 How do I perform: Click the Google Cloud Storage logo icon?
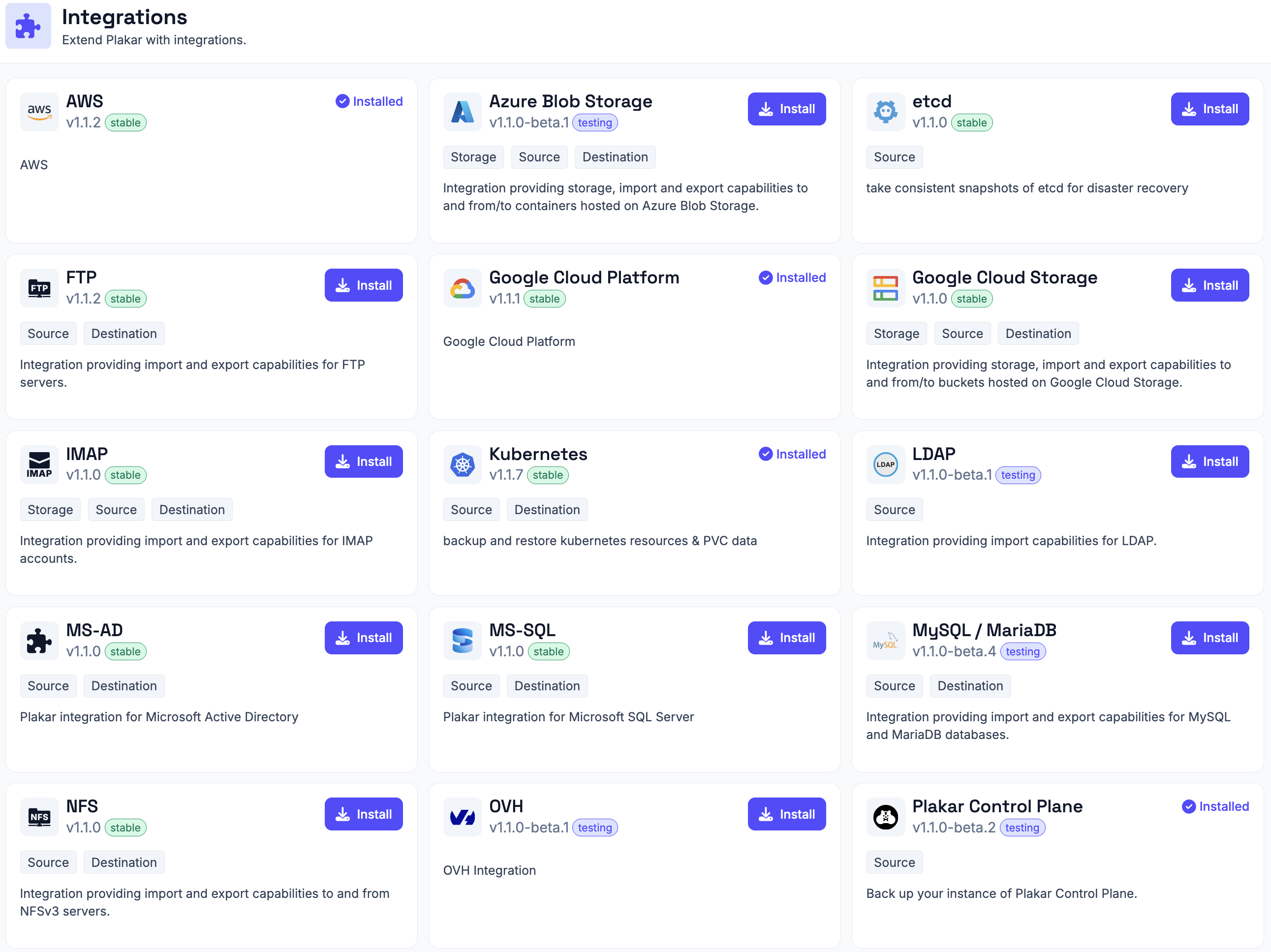[885, 288]
